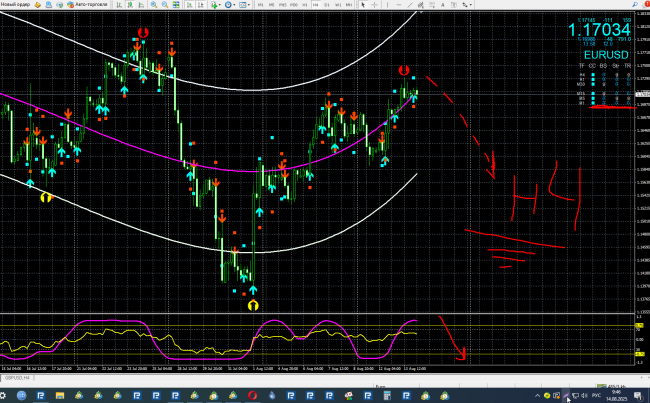Click the Windows Start button
This screenshot has height=403, width=650.
tap(4, 394)
